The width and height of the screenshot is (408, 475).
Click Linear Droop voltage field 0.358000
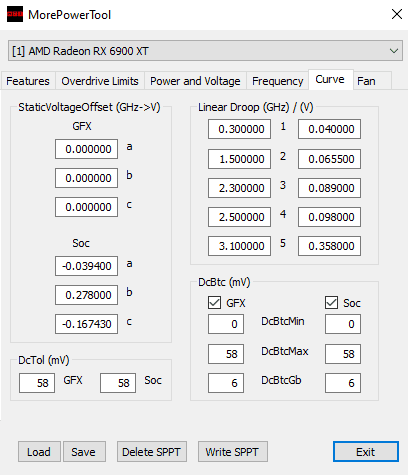tap(329, 246)
